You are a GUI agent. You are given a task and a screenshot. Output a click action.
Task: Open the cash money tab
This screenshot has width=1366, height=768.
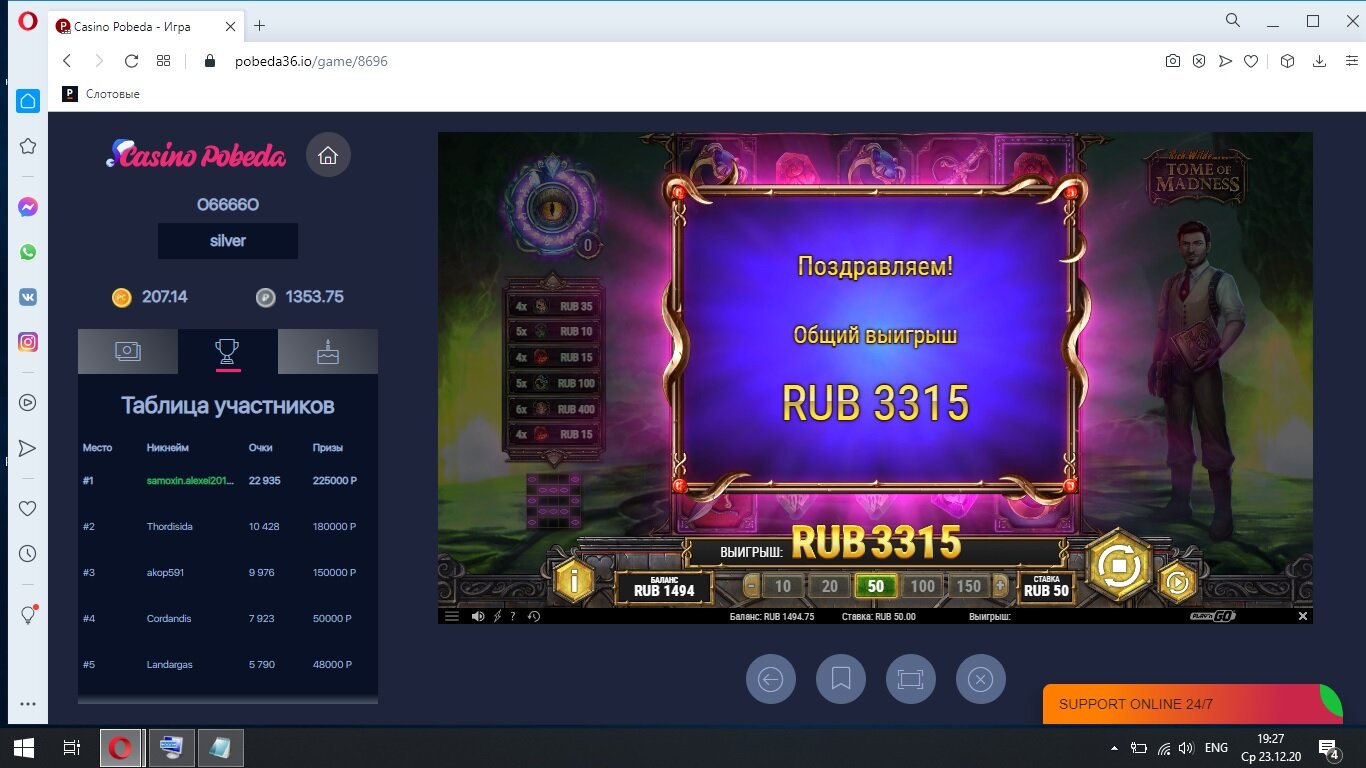[128, 351]
